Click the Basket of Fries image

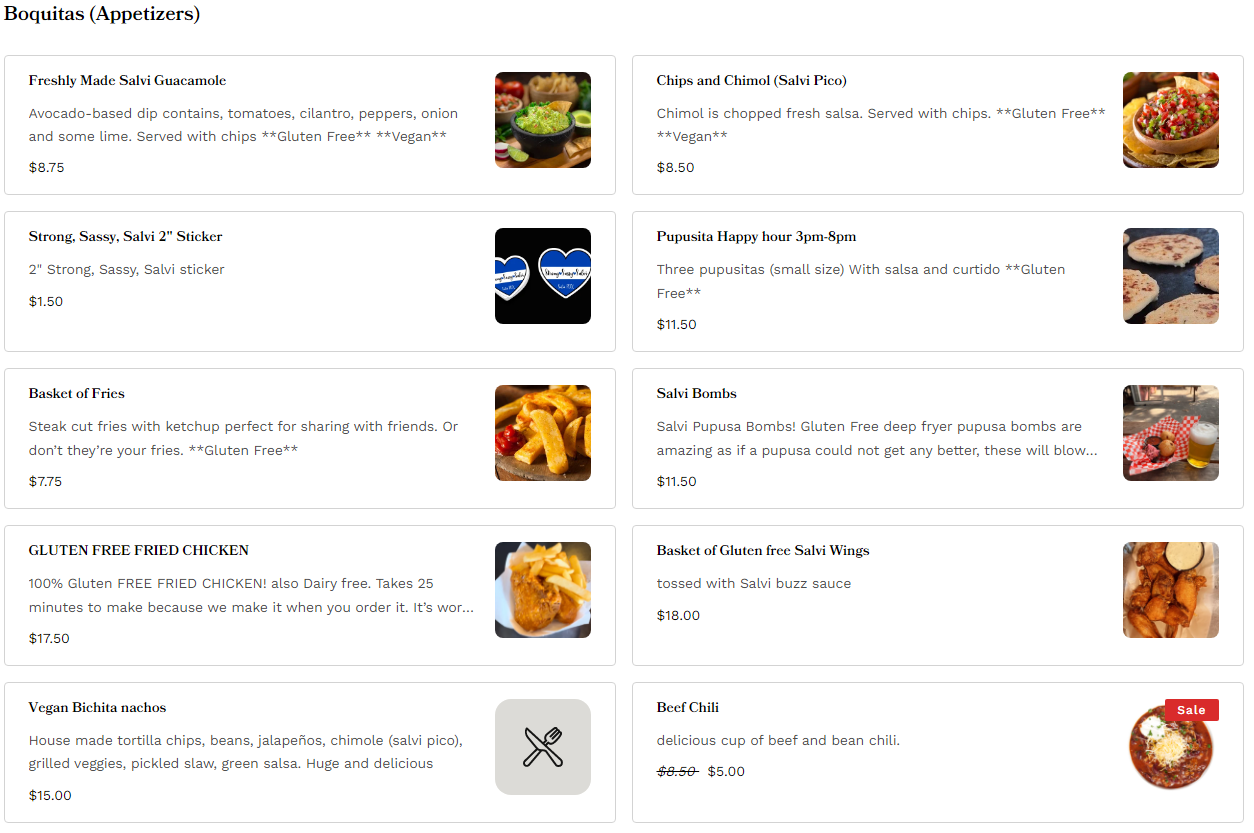point(542,433)
